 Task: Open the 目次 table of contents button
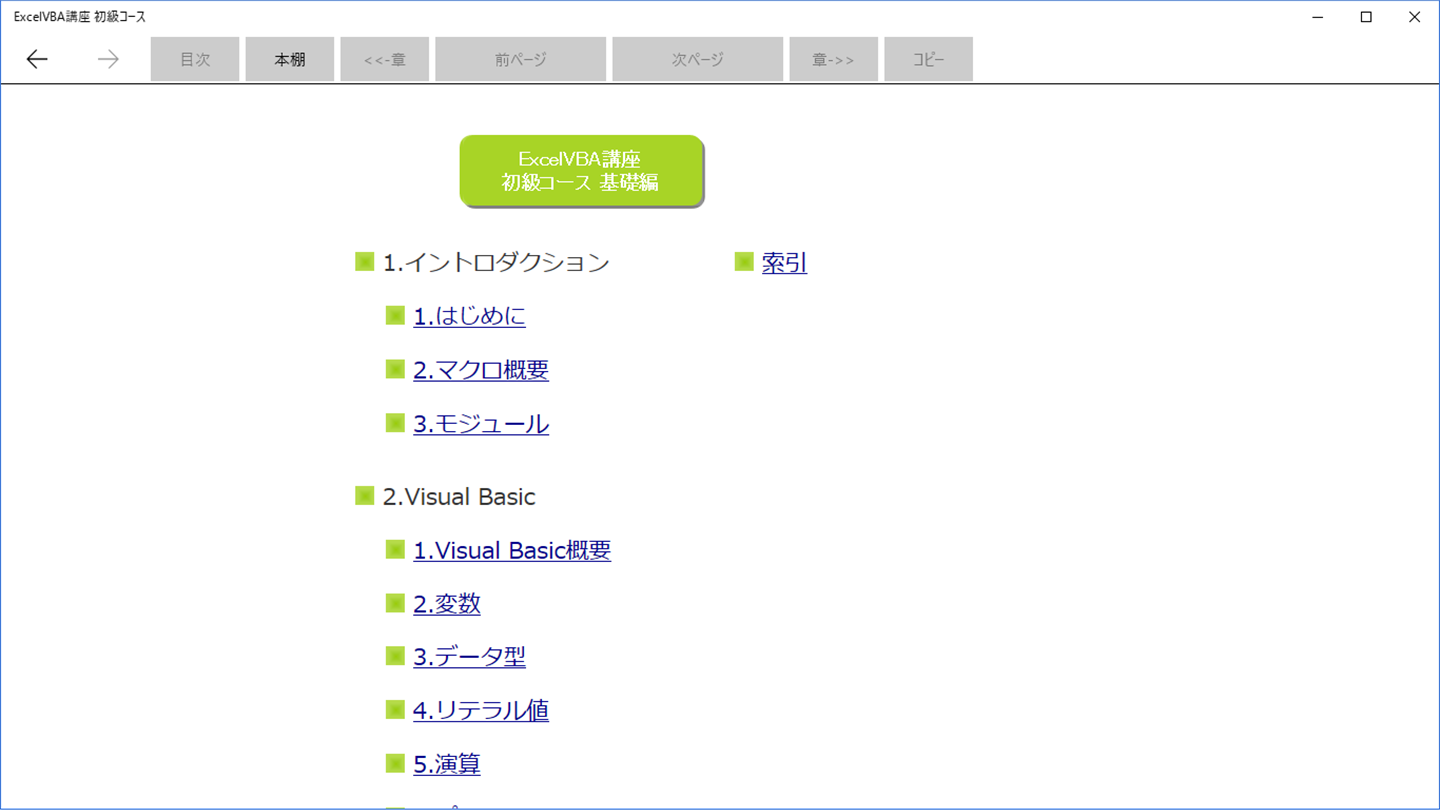[195, 60]
